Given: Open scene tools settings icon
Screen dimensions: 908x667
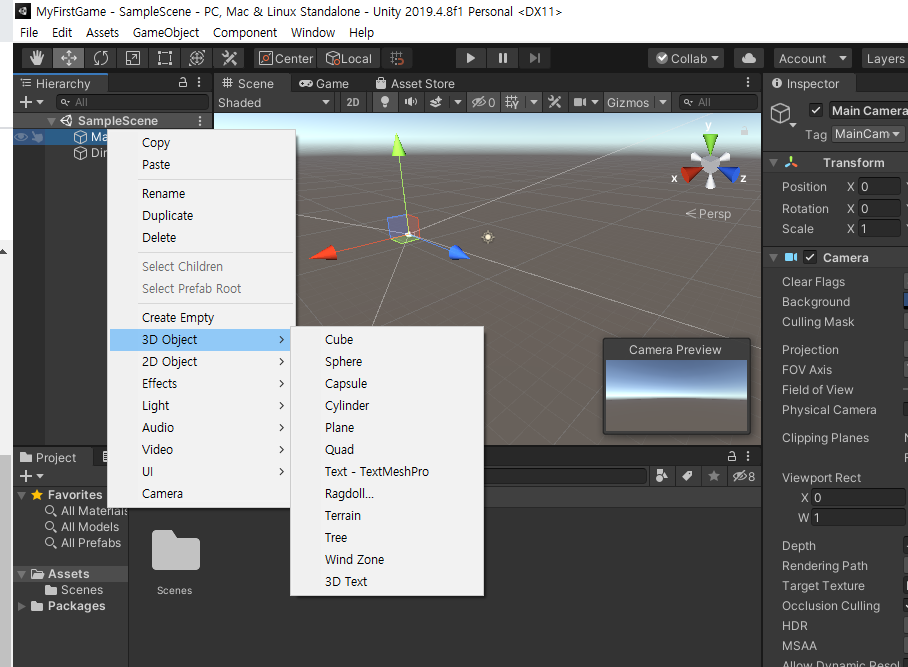Looking at the screenshot, I should tap(554, 102).
